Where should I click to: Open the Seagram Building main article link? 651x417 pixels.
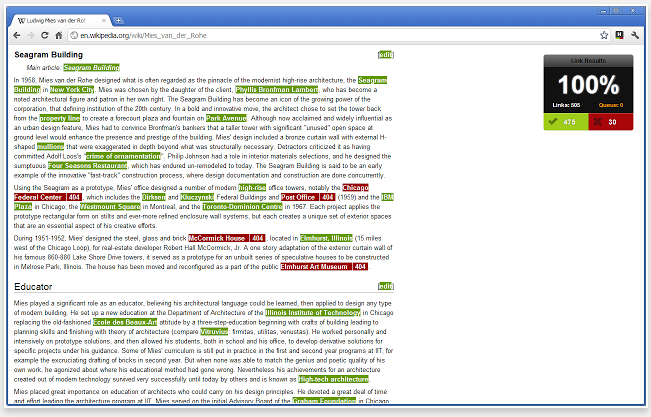91,68
